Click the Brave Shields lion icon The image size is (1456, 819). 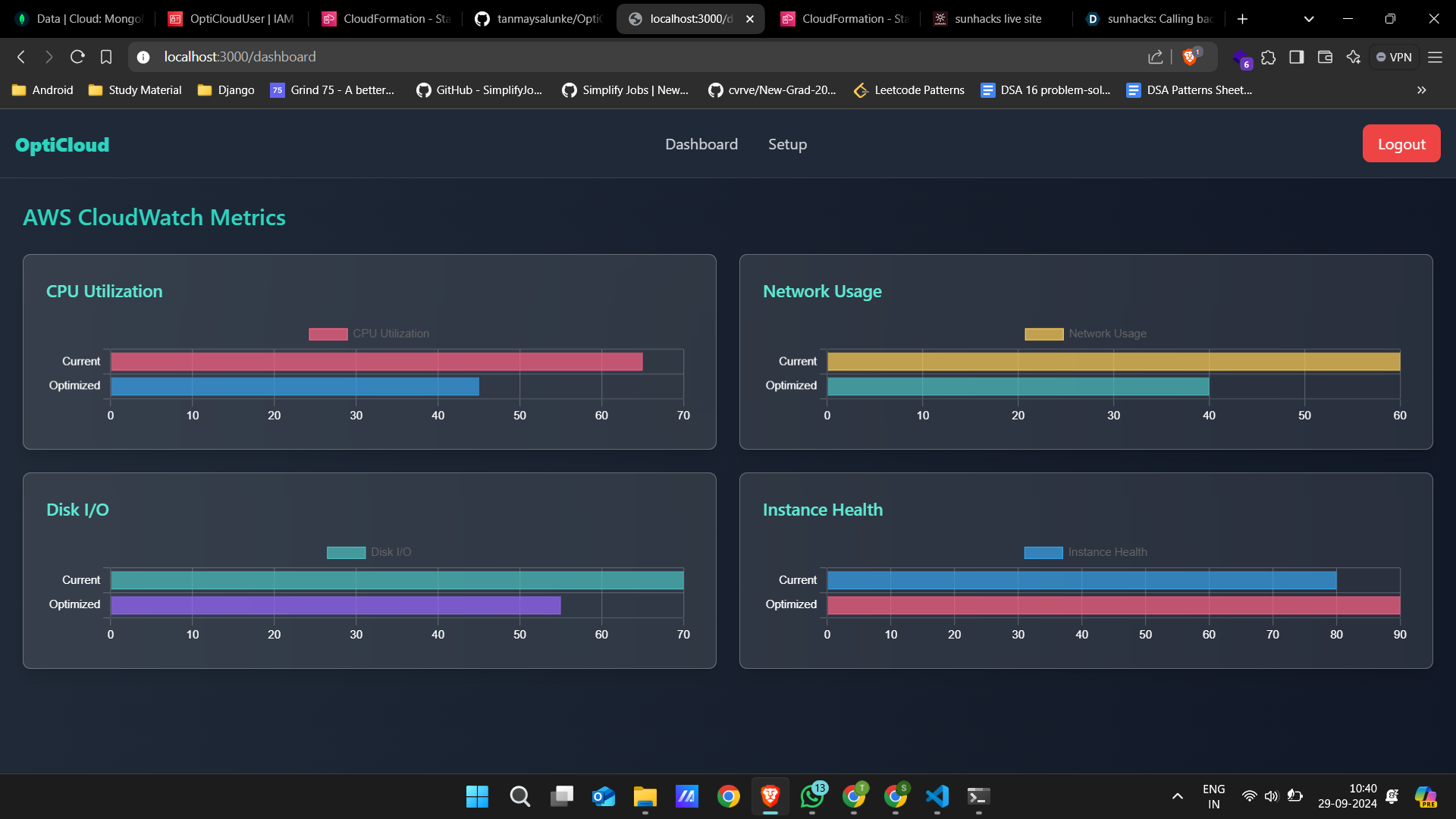pyautogui.click(x=1189, y=57)
